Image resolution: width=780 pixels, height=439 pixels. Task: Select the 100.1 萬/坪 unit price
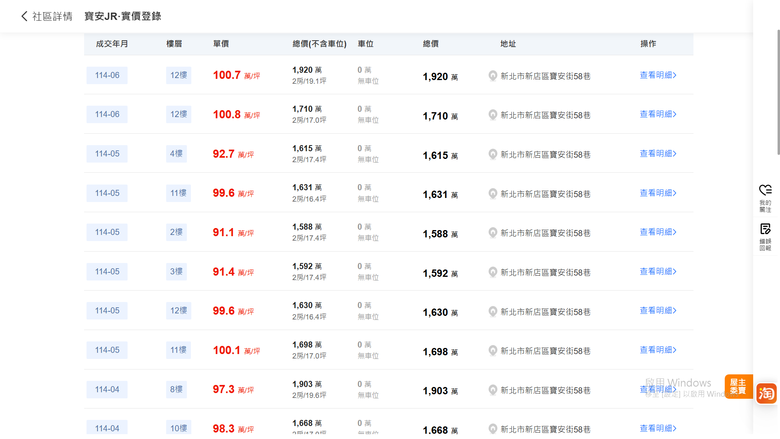(x=236, y=350)
